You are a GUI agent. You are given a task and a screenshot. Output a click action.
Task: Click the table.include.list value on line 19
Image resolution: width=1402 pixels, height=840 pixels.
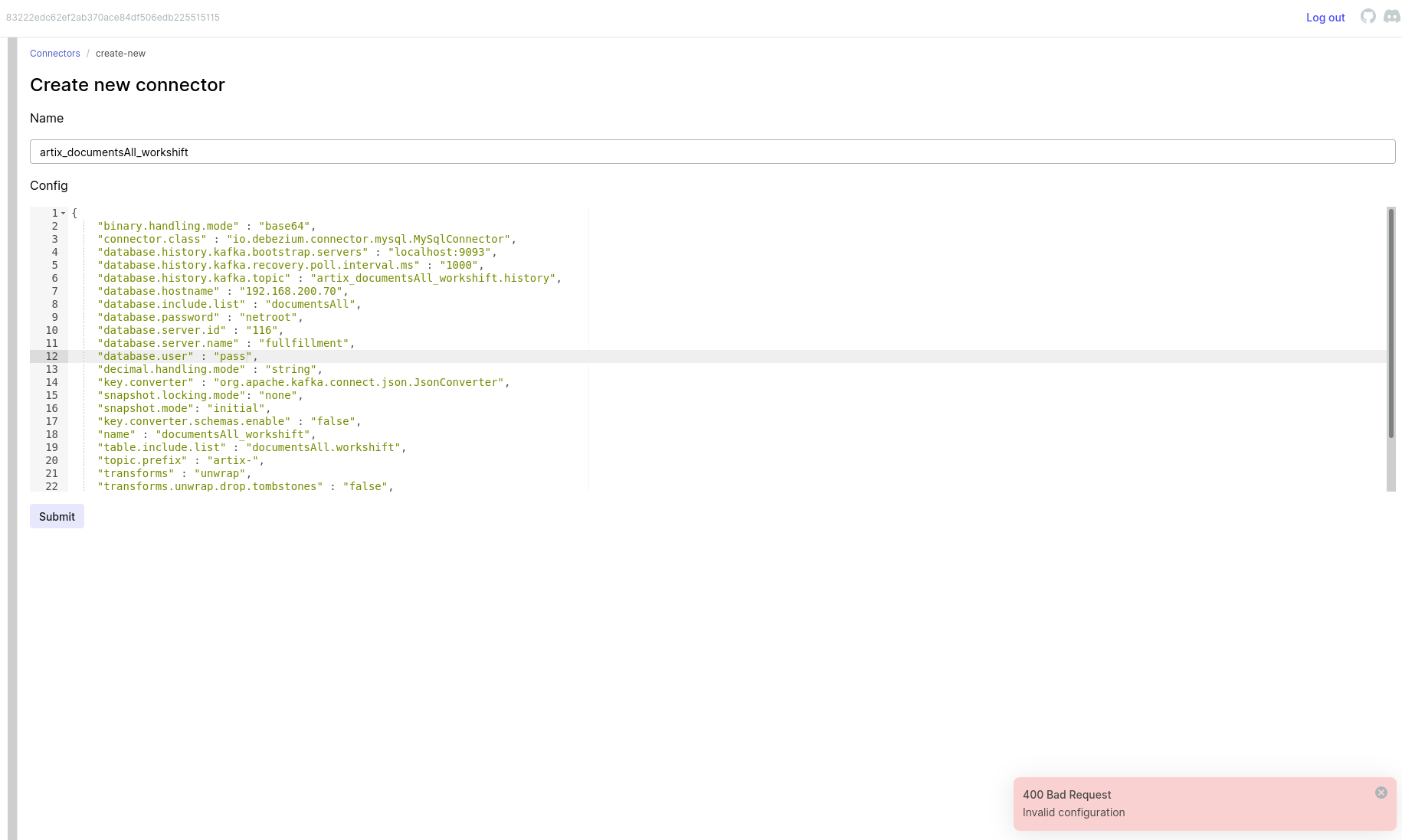click(324, 447)
